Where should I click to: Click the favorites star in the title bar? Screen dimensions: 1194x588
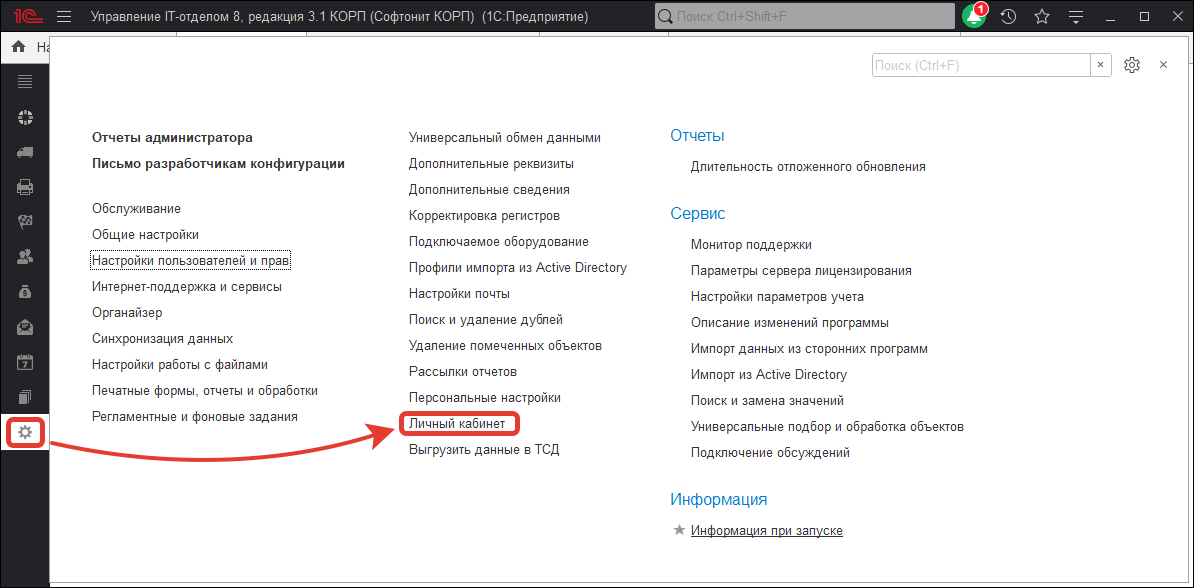click(1041, 15)
